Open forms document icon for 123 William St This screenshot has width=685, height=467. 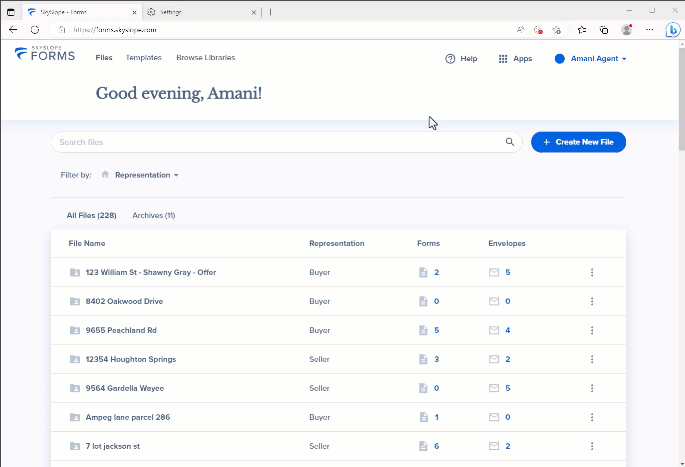pyautogui.click(x=423, y=273)
